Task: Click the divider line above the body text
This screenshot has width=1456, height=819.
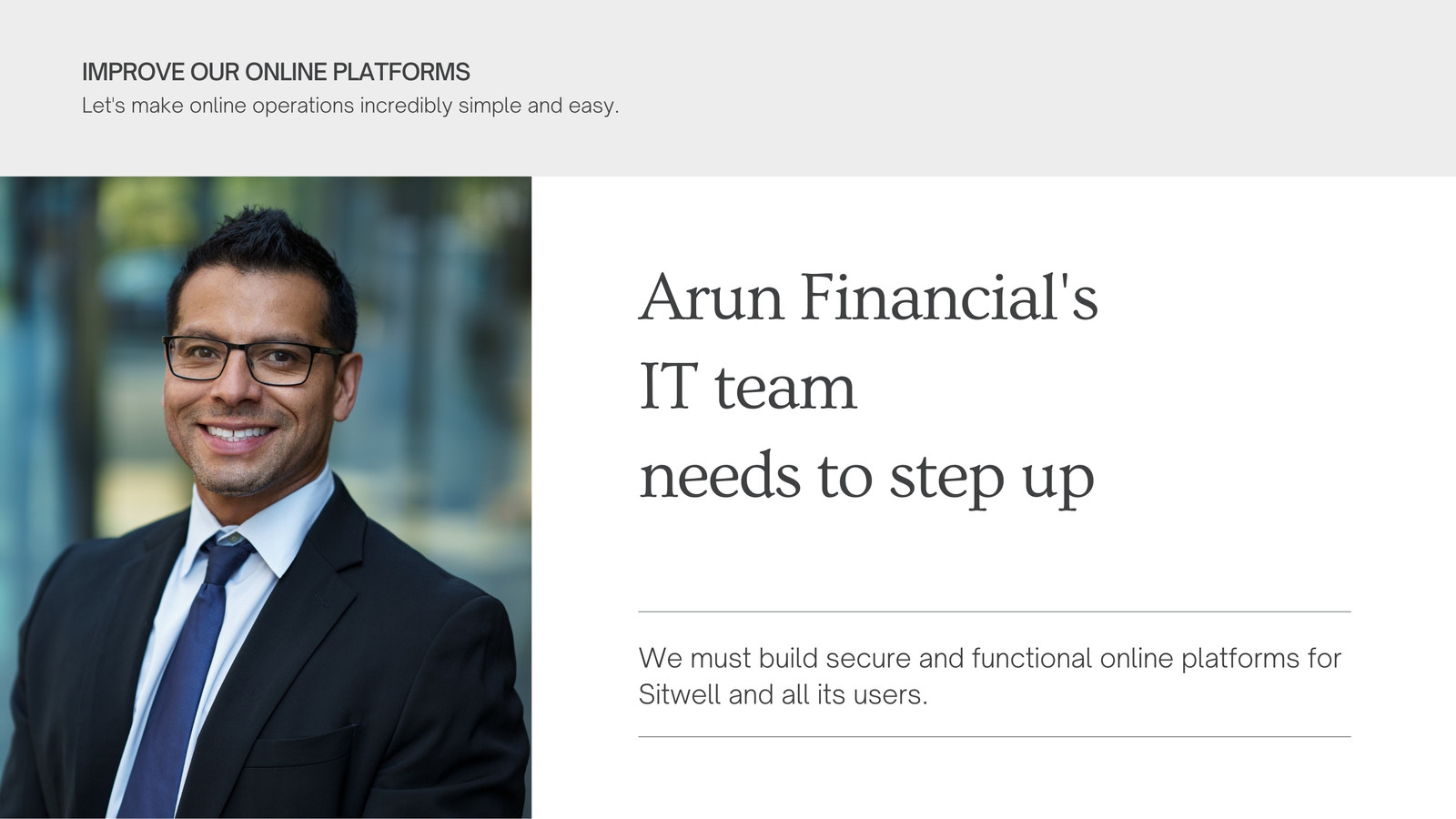Action: [x=995, y=612]
